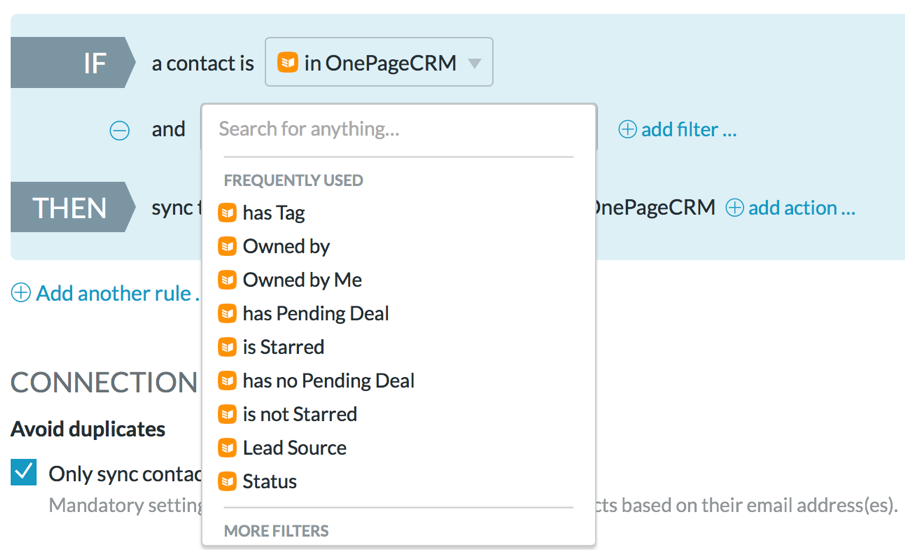The width and height of the screenshot is (905, 550).
Task: Click the OnePageCRM icon beside Lead Source
Action: (x=227, y=448)
